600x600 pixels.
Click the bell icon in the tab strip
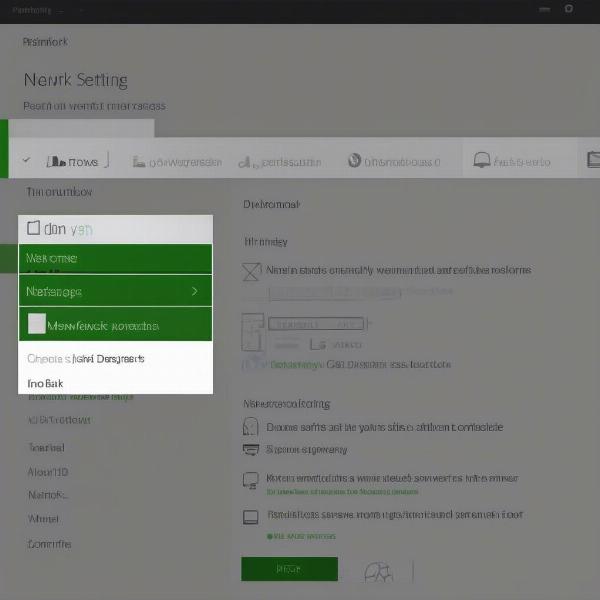[x=482, y=160]
